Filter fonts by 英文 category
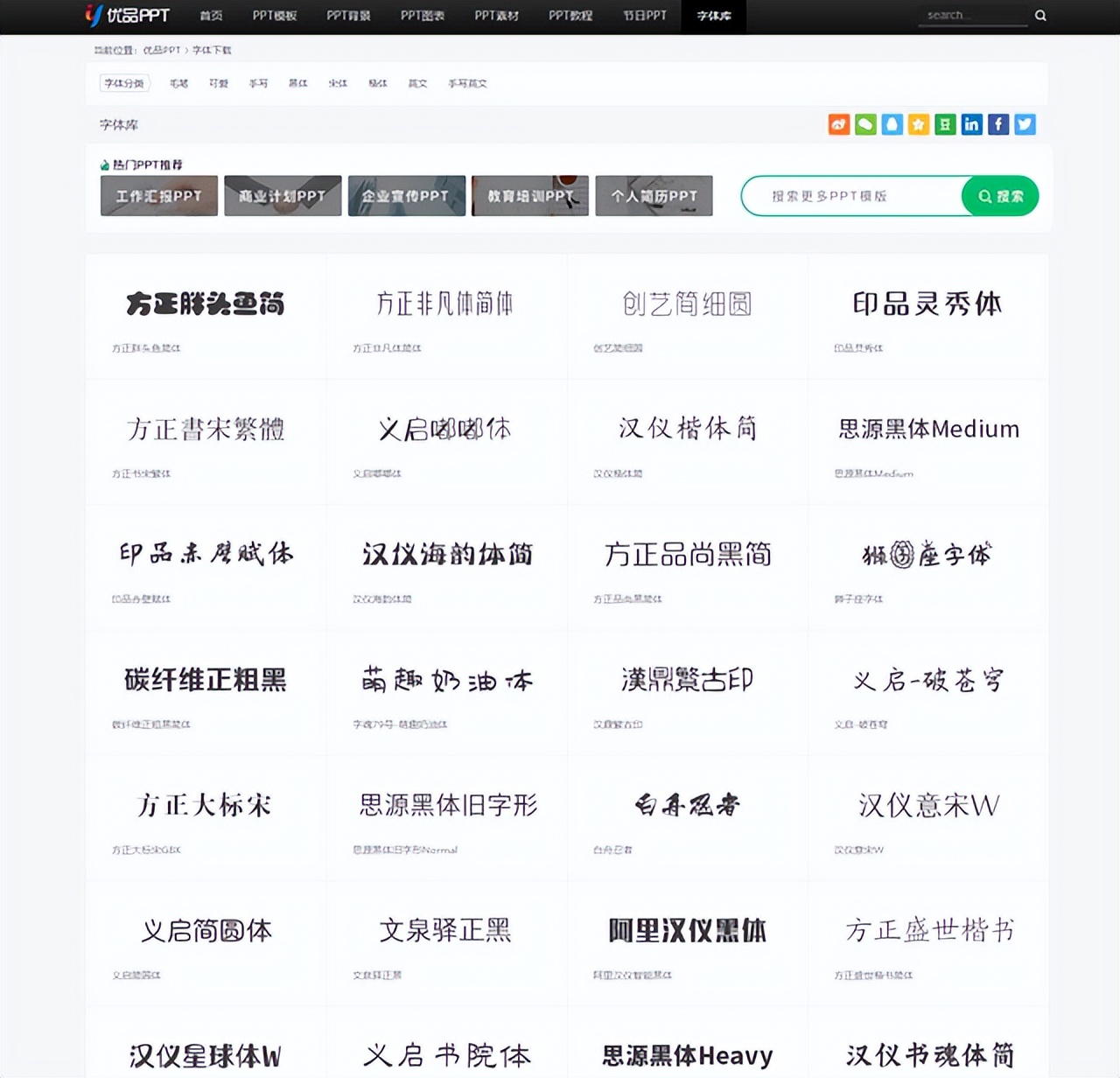 (418, 83)
